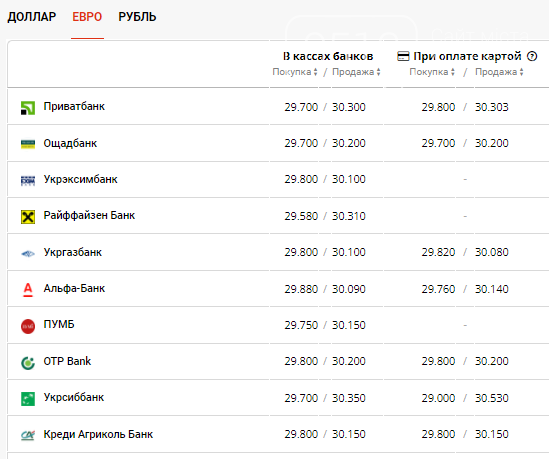Click the Укрэксимбанк logo icon
This screenshot has width=549, height=459.
[28, 180]
